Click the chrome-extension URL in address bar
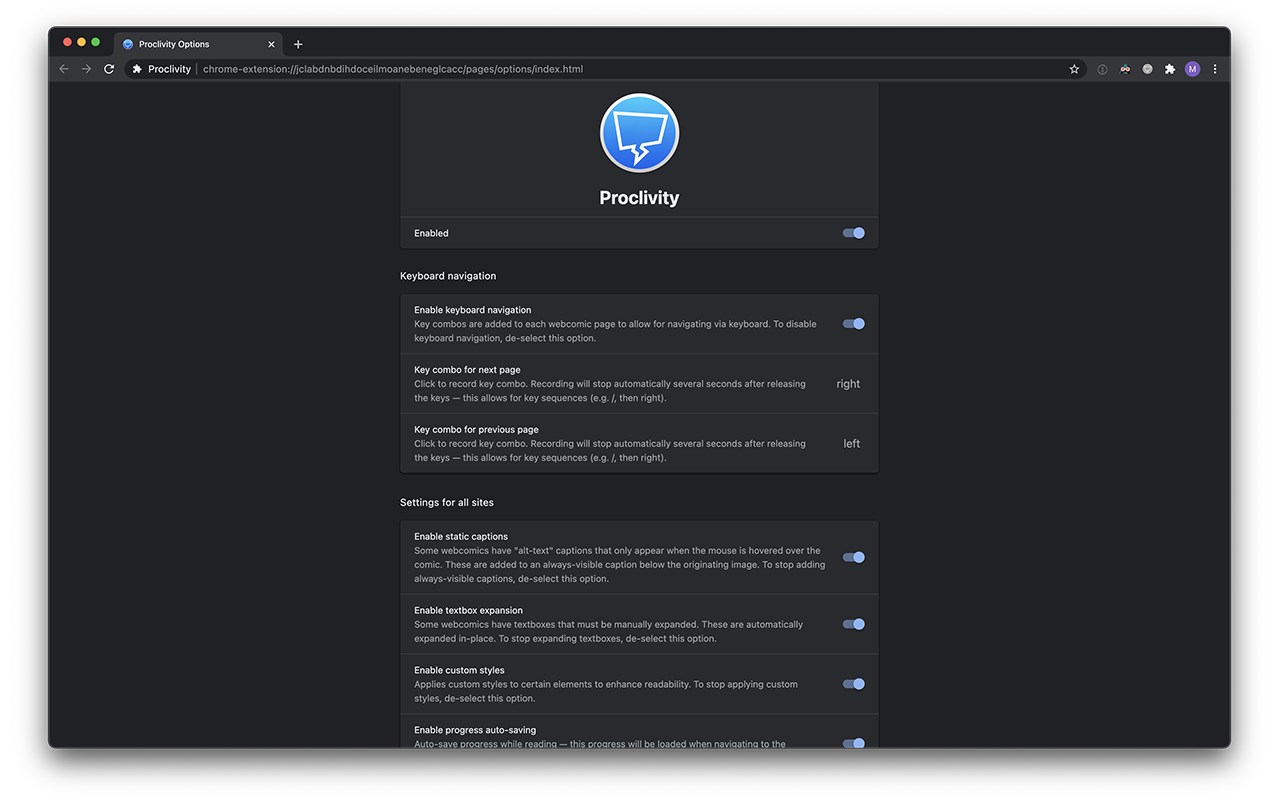The image size is (1280, 800). pos(393,69)
